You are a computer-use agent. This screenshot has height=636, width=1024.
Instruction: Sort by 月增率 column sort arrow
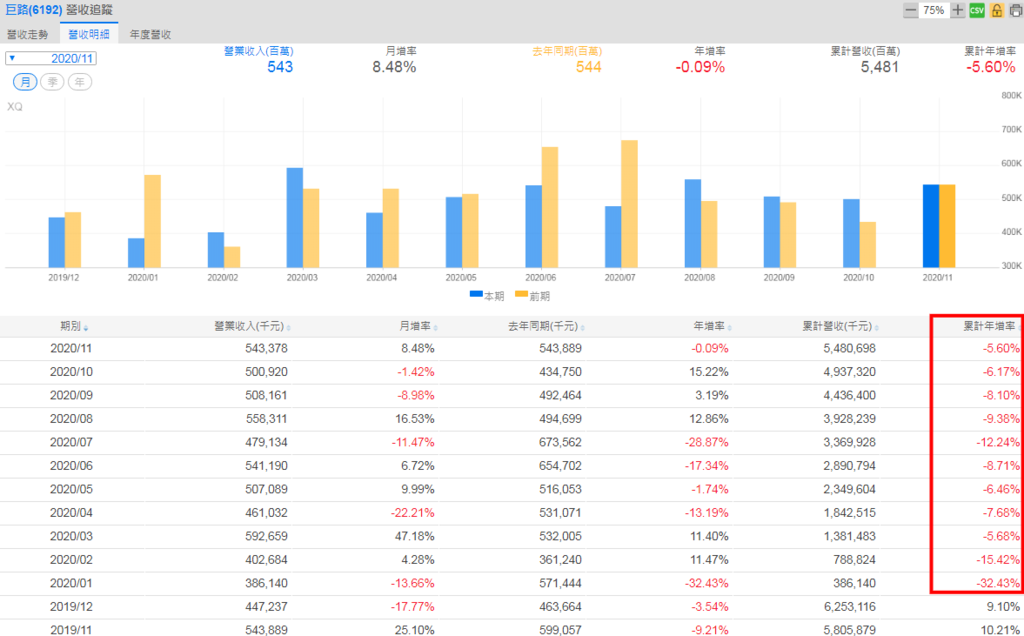(436, 328)
